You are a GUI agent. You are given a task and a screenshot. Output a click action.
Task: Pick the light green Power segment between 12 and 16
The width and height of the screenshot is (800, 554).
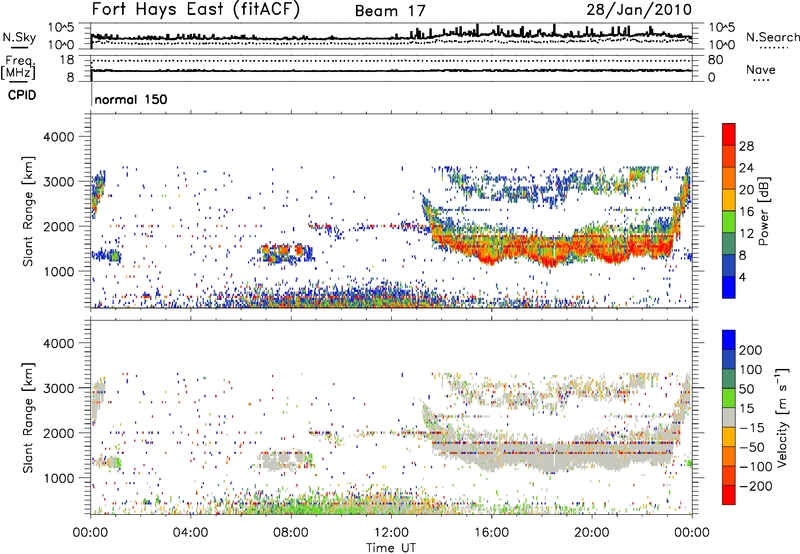(729, 222)
